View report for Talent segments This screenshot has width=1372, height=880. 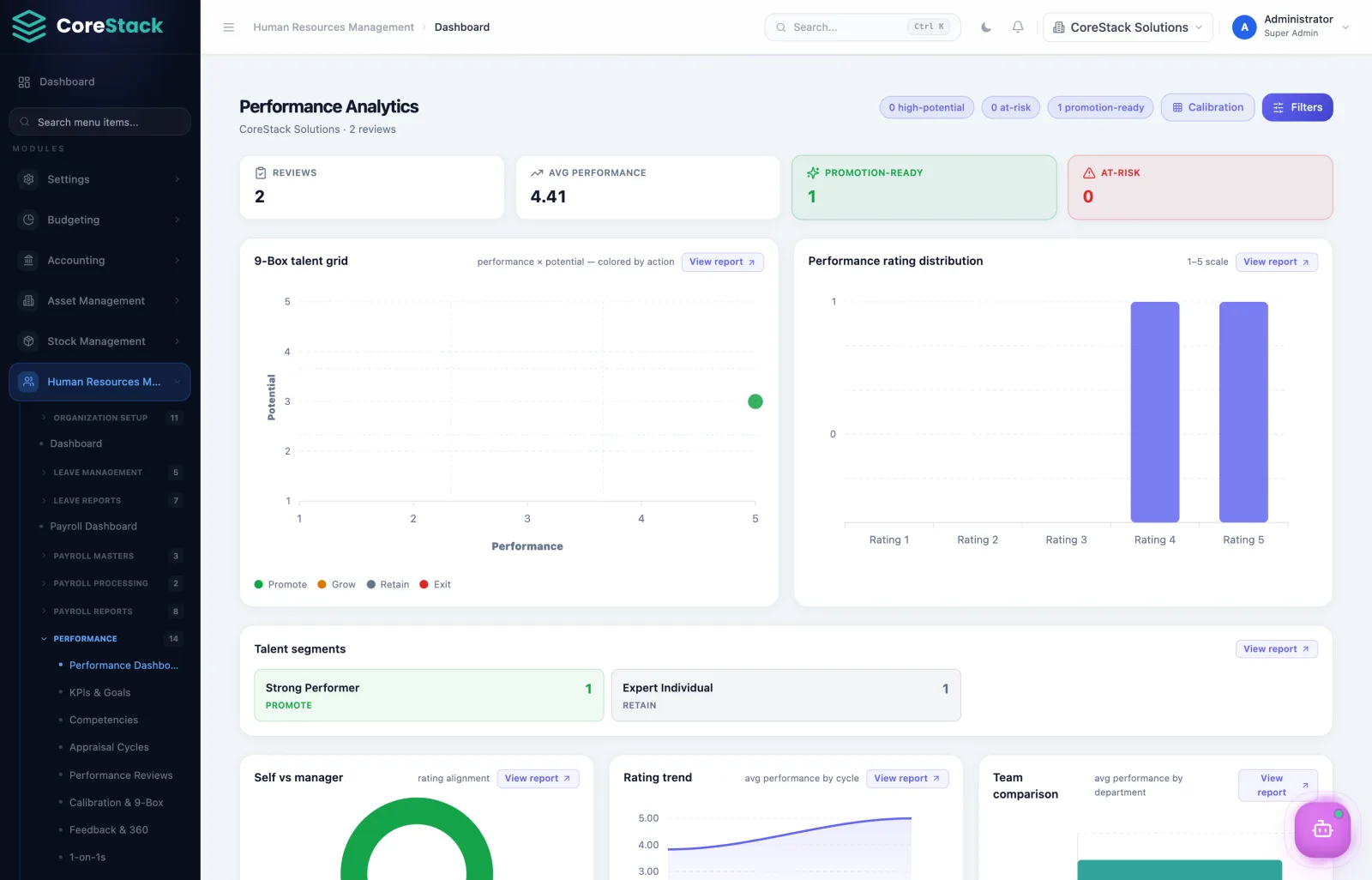1276,649
